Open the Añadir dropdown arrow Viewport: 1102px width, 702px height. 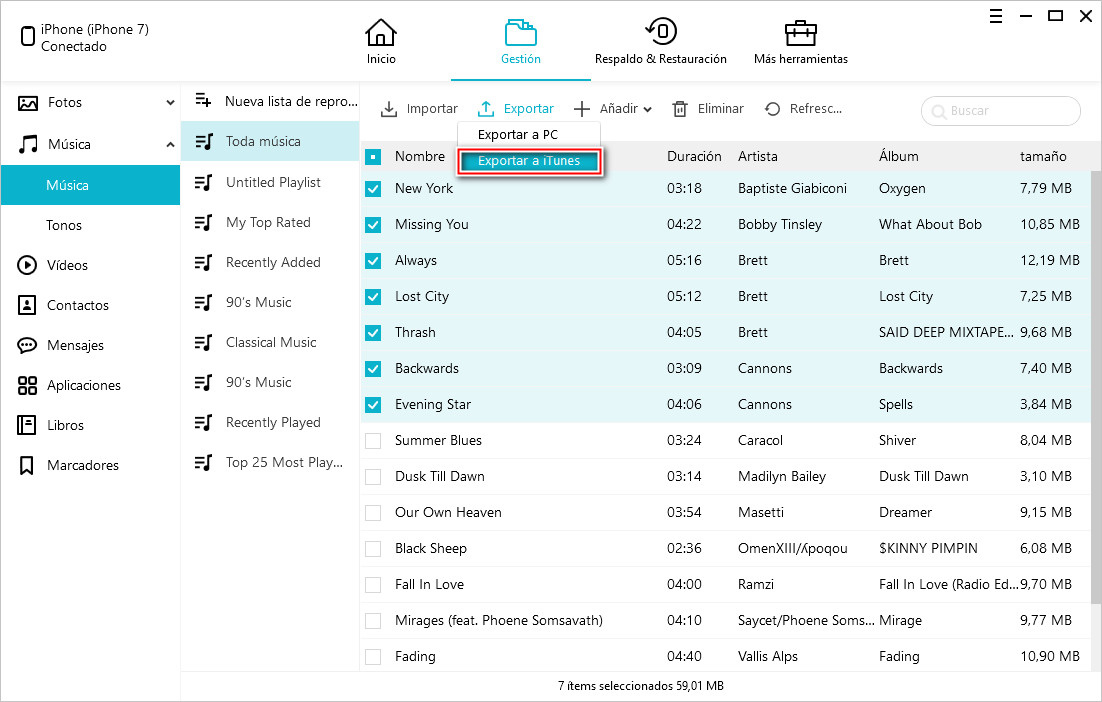click(x=647, y=110)
